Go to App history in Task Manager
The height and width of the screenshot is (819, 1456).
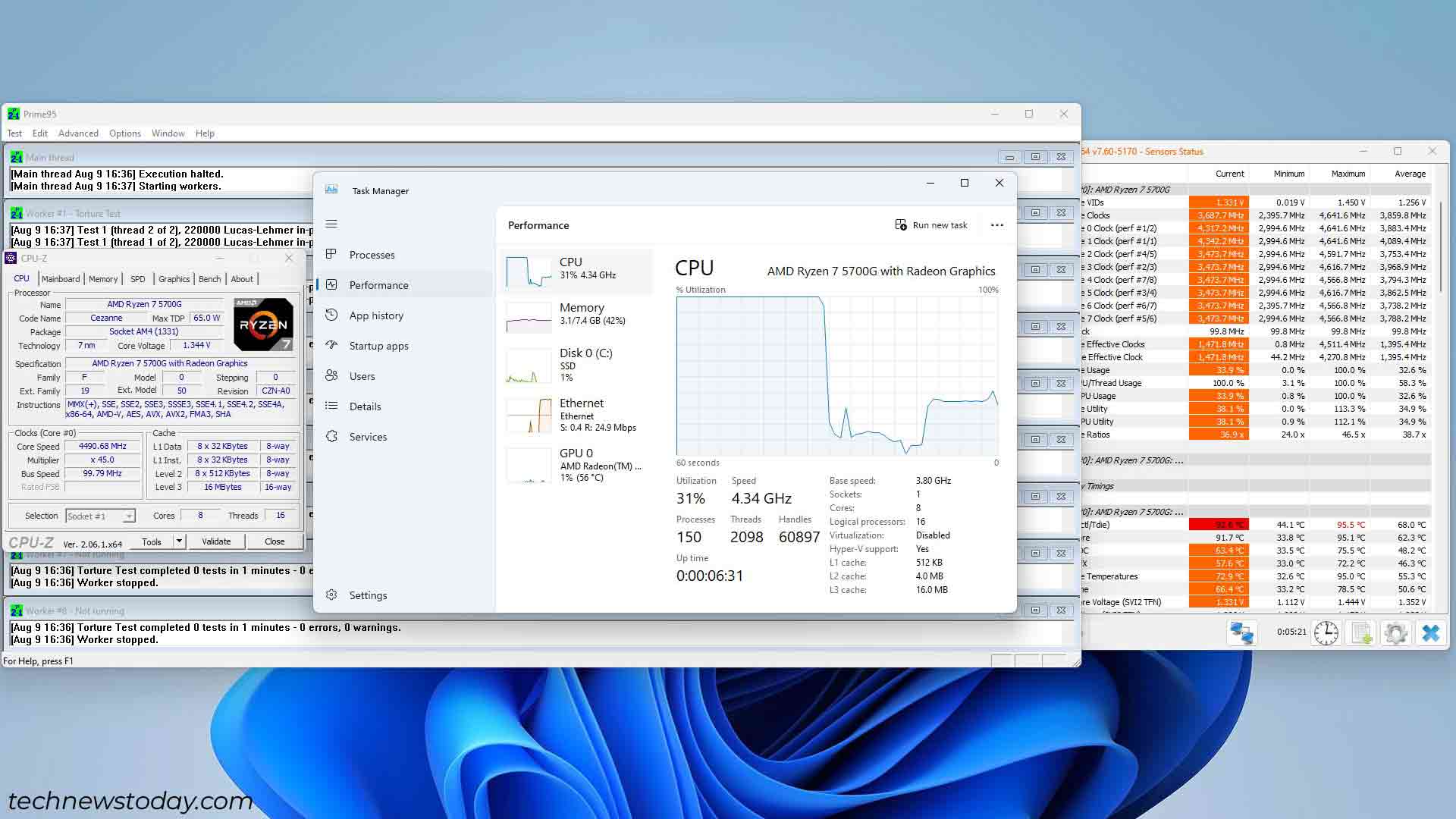pyautogui.click(x=376, y=315)
